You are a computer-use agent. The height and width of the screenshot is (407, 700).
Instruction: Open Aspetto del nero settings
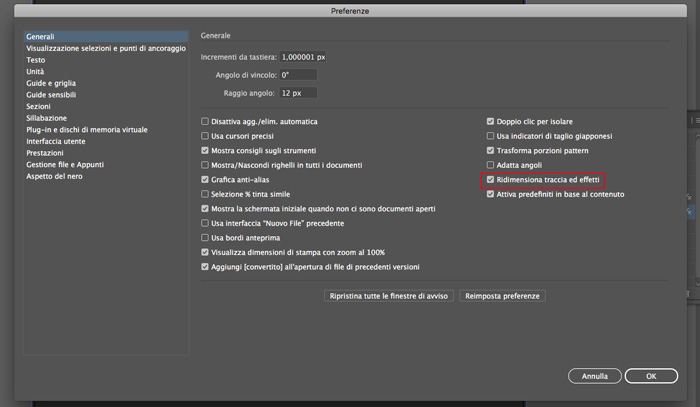point(54,176)
